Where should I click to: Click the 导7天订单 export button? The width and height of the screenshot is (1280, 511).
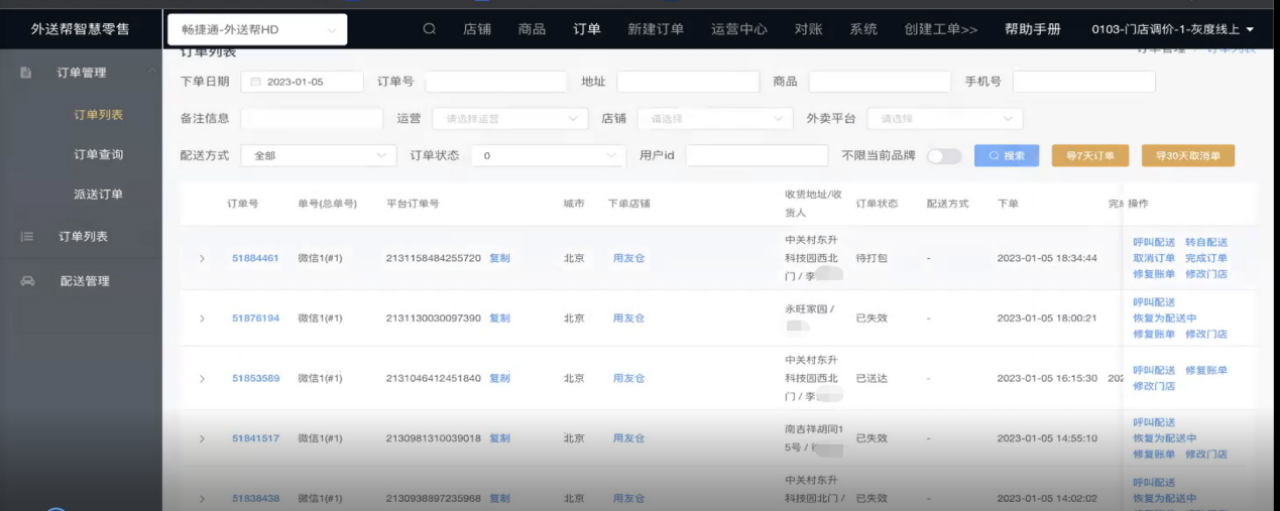coord(1090,156)
